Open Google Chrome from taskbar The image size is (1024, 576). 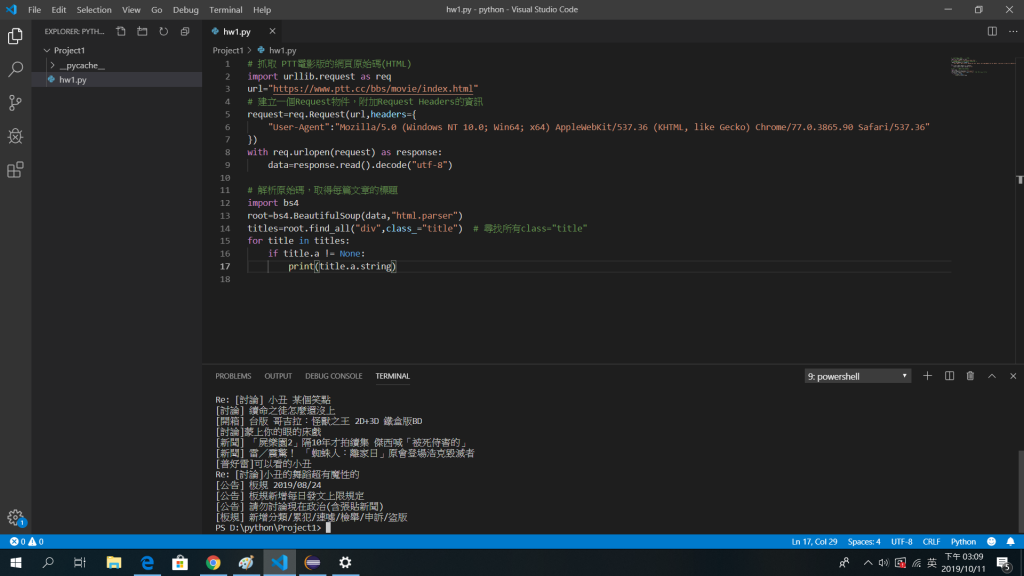click(213, 562)
